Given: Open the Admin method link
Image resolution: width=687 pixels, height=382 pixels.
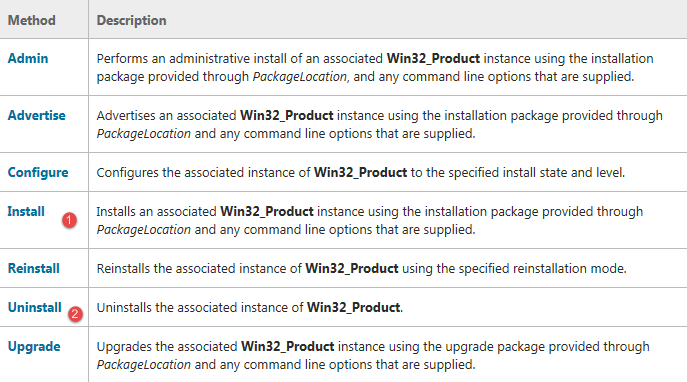Looking at the screenshot, I should tap(28, 58).
